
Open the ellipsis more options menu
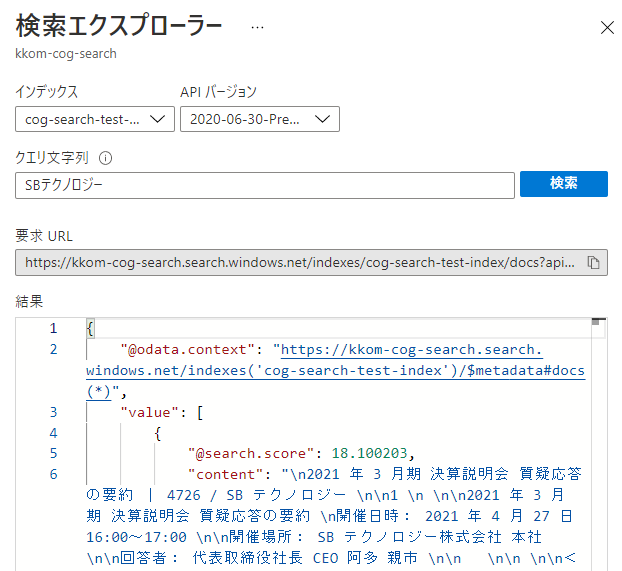pos(257,27)
